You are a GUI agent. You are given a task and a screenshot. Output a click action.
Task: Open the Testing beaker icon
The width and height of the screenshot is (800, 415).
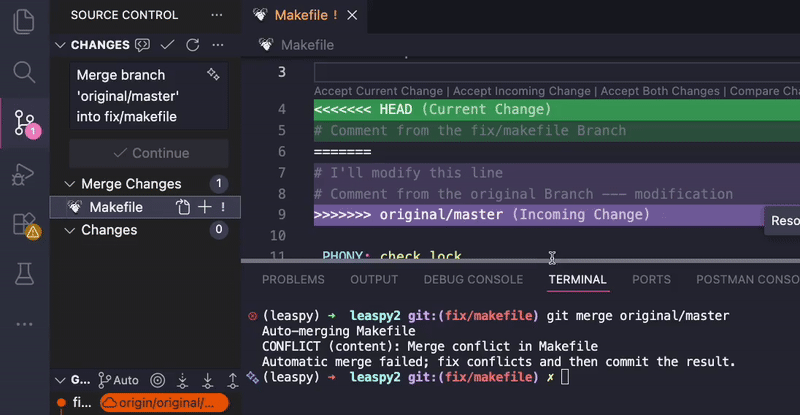[x=25, y=270]
